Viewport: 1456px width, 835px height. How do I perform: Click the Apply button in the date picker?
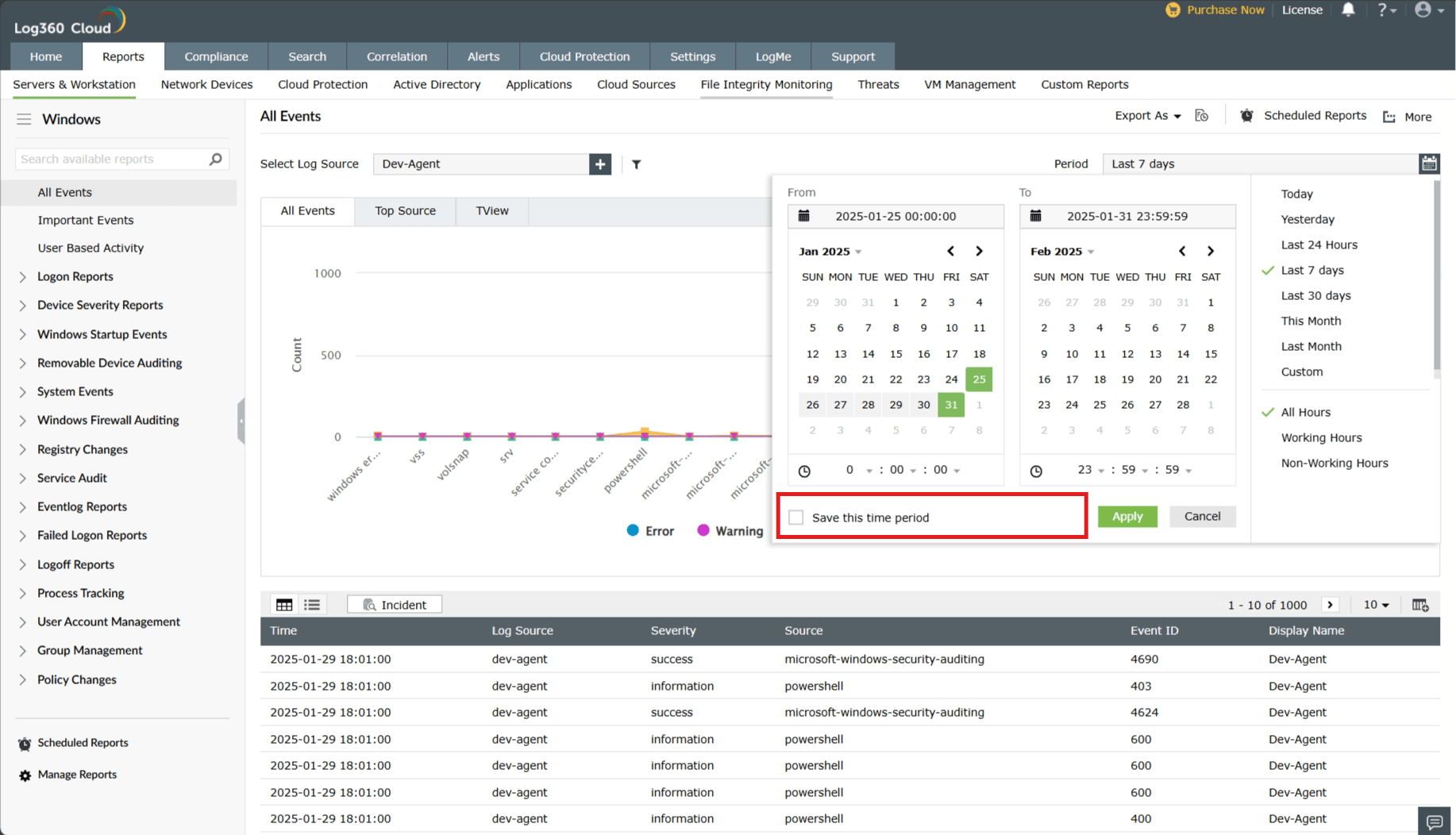click(x=1127, y=516)
